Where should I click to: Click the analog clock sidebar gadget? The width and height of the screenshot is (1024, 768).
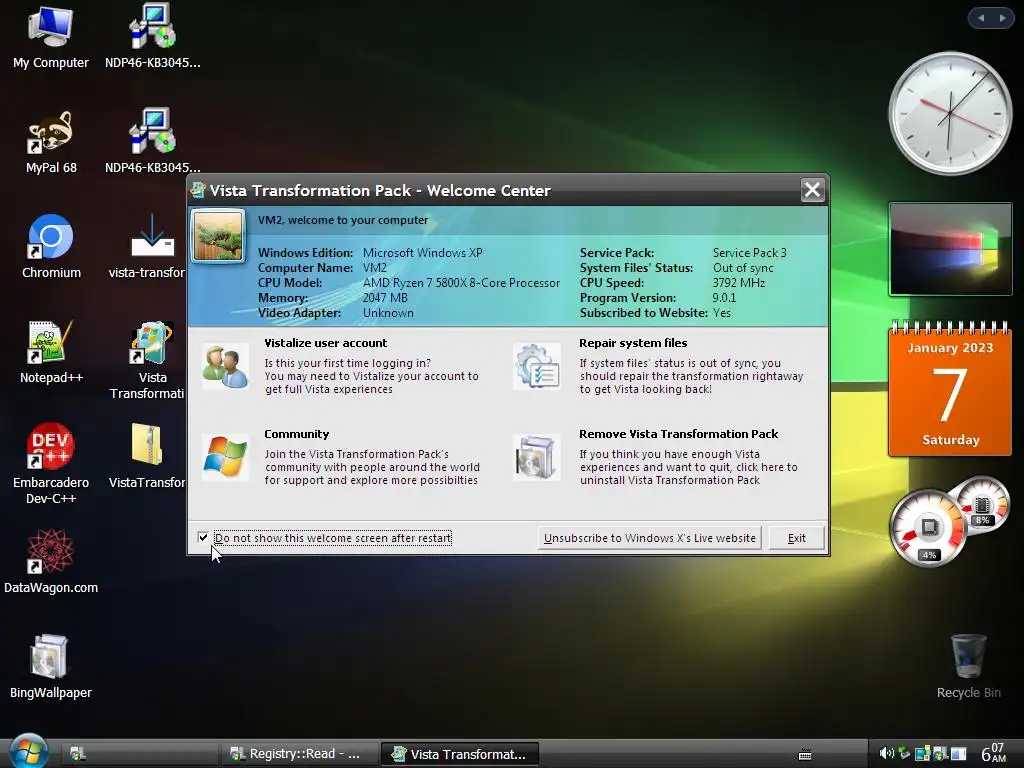950,114
